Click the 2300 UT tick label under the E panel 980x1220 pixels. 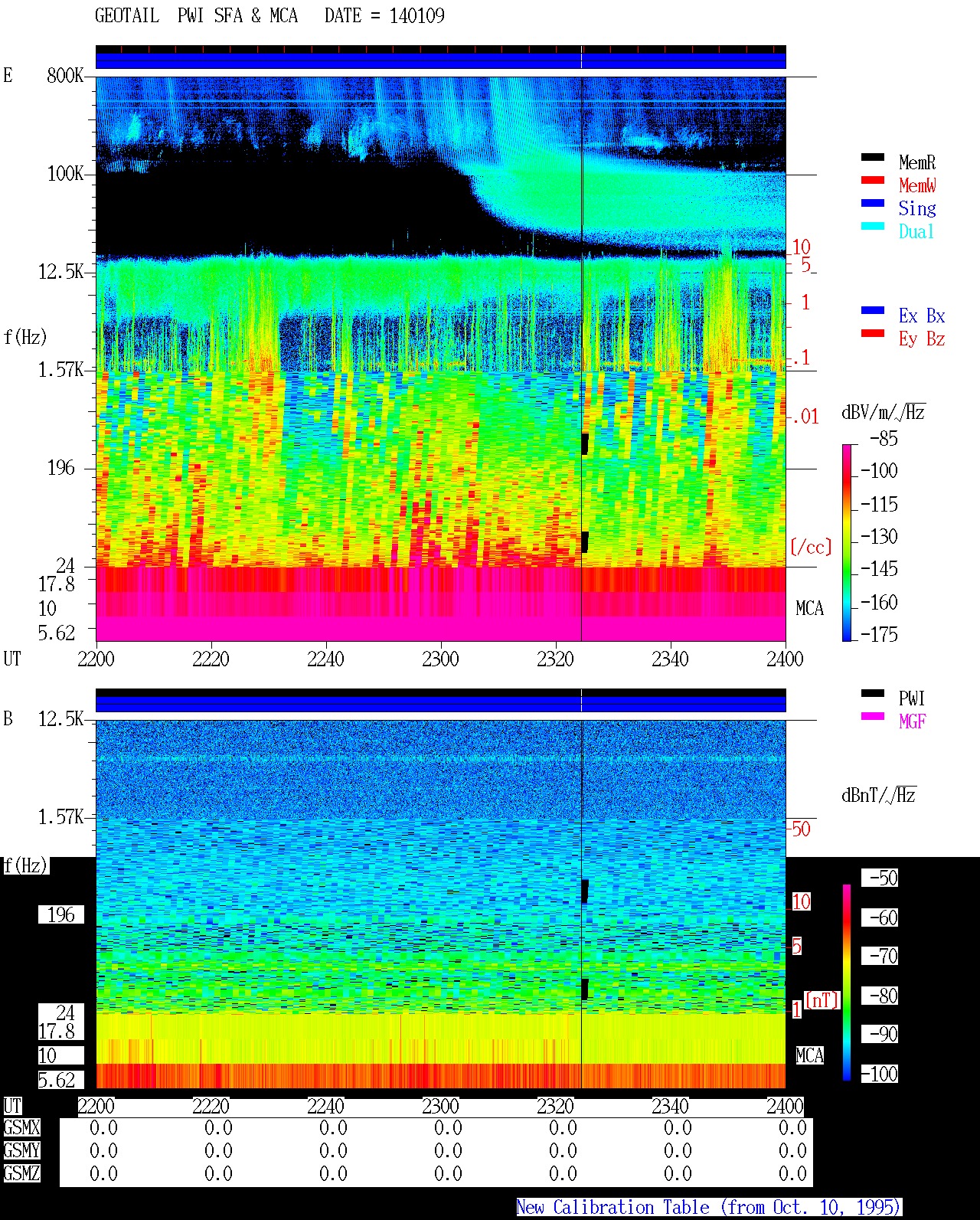tap(440, 659)
